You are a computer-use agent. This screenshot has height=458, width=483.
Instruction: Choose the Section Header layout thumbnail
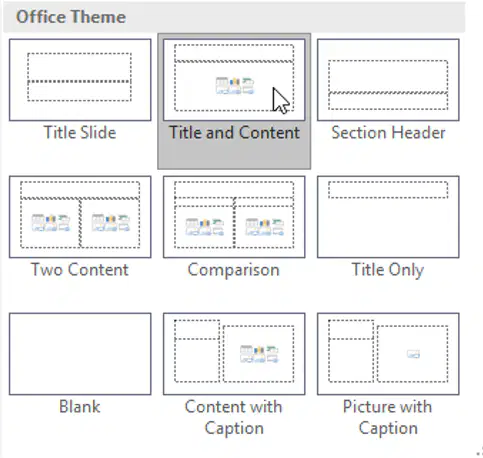pos(388,80)
